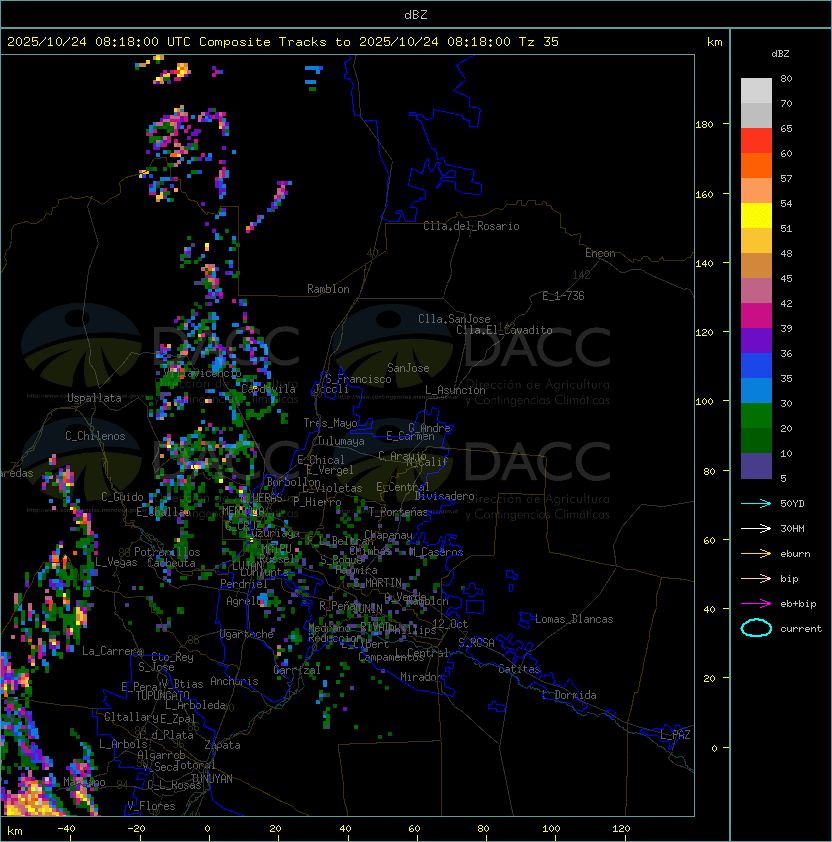
Task: Click the Ugarteche map label
Action: [x=247, y=634]
